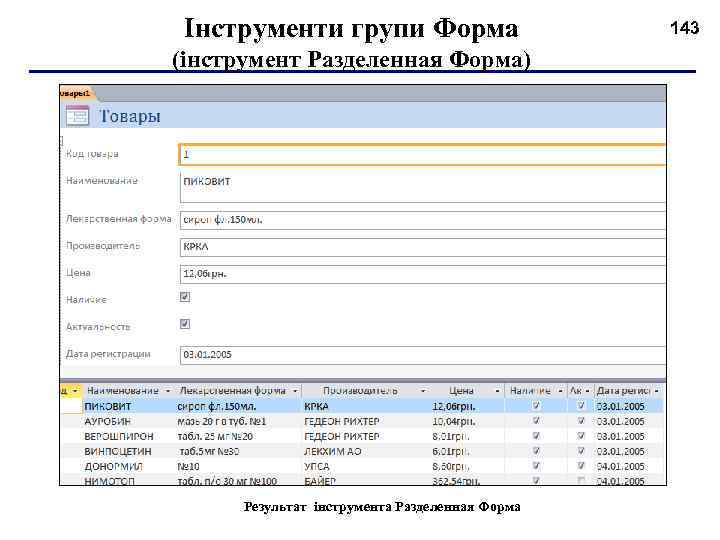720x540 pixels.
Task: Click into the Код товара field
Action: tap(422, 154)
